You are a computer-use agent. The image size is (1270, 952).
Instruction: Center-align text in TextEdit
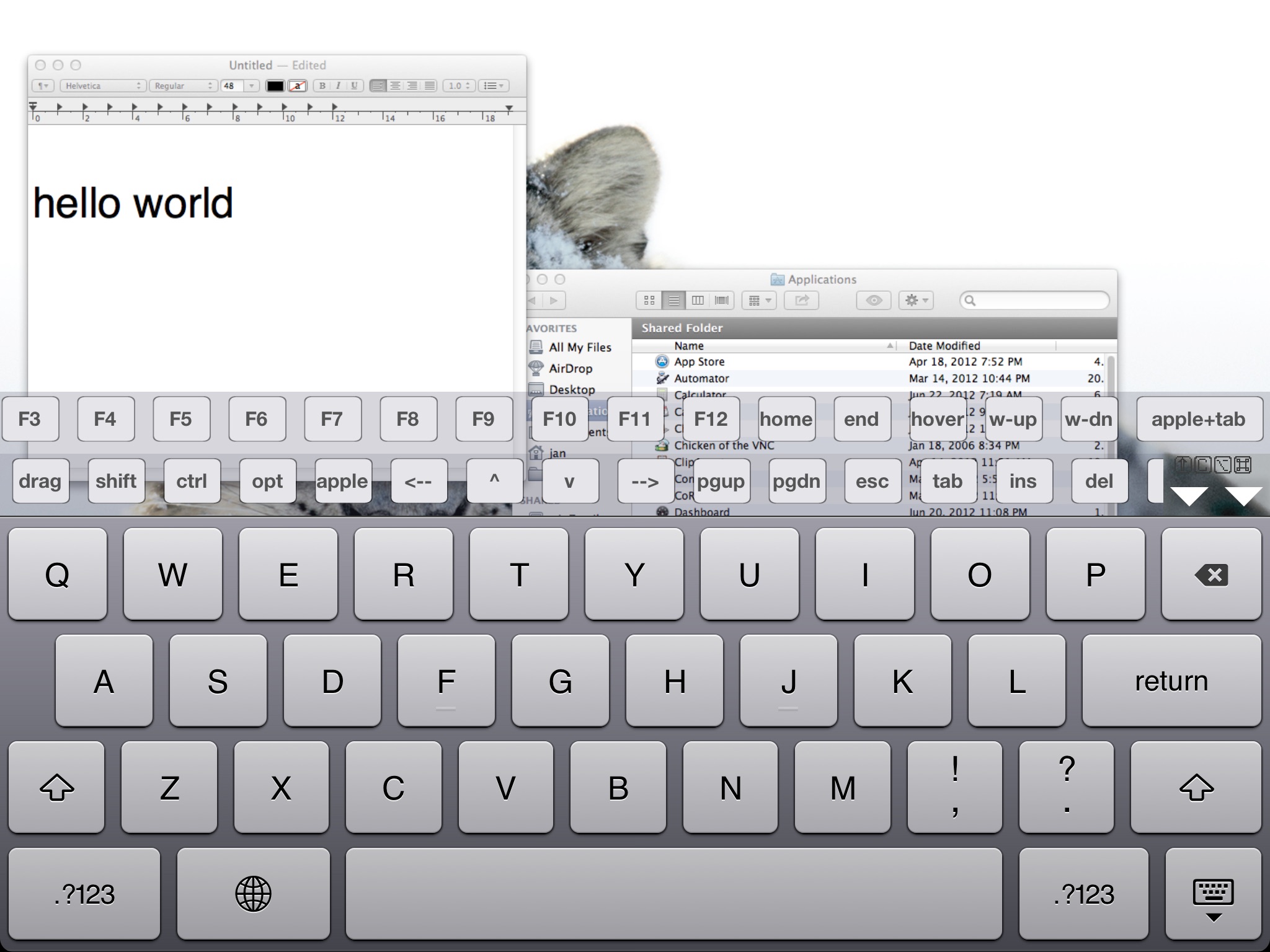394,86
